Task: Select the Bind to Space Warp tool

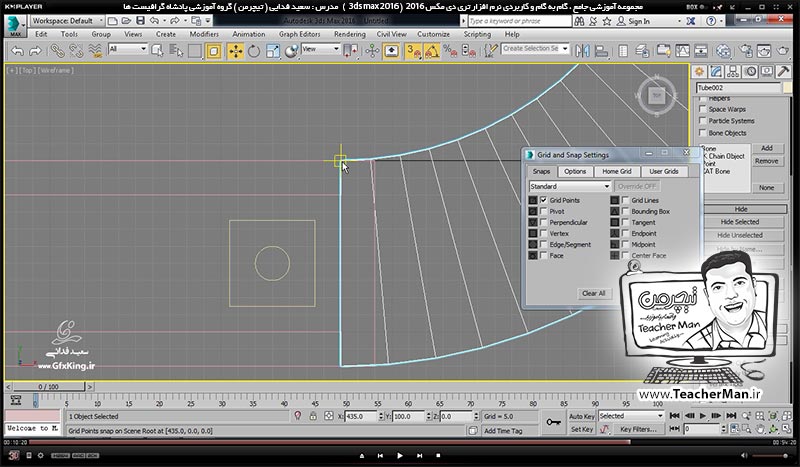Action: (95, 51)
